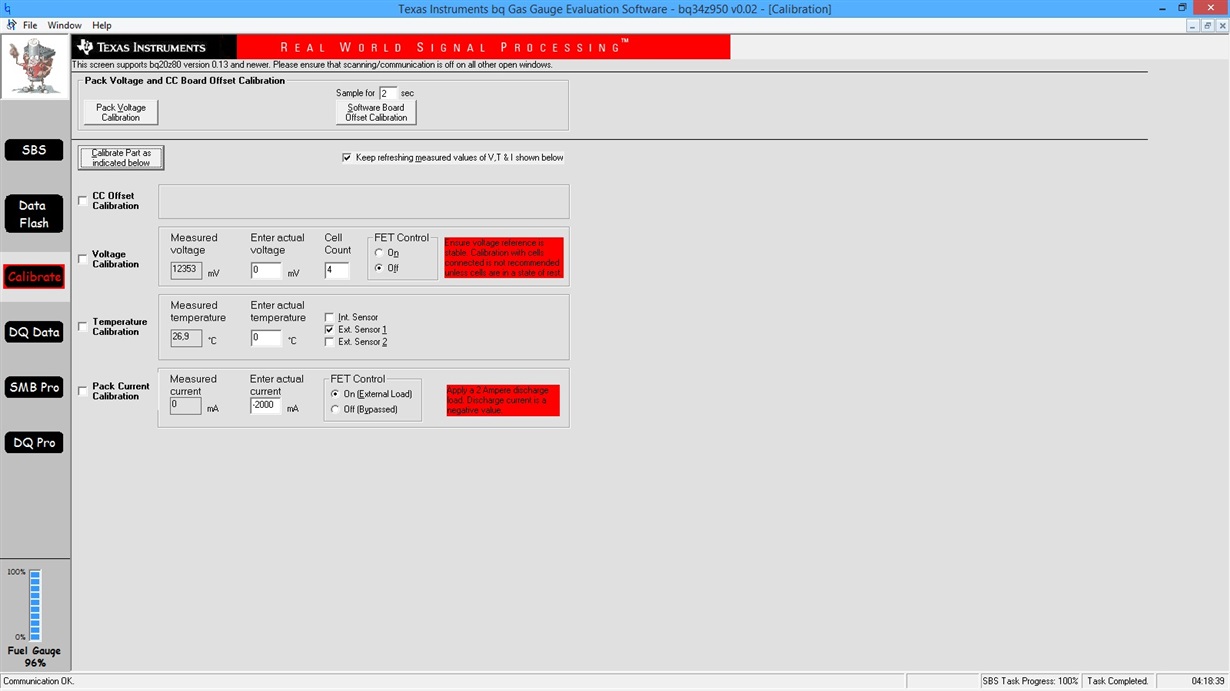Check the Ext. Sensor 2 option

[330, 342]
